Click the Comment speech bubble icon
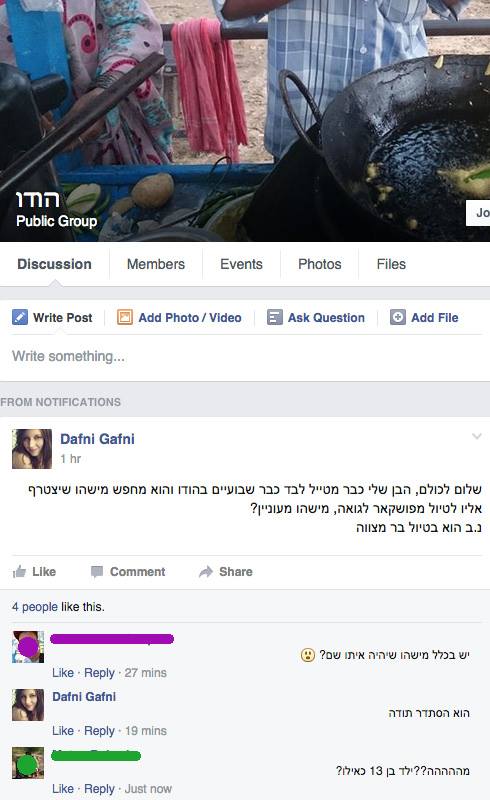This screenshot has width=490, height=800. click(96, 572)
